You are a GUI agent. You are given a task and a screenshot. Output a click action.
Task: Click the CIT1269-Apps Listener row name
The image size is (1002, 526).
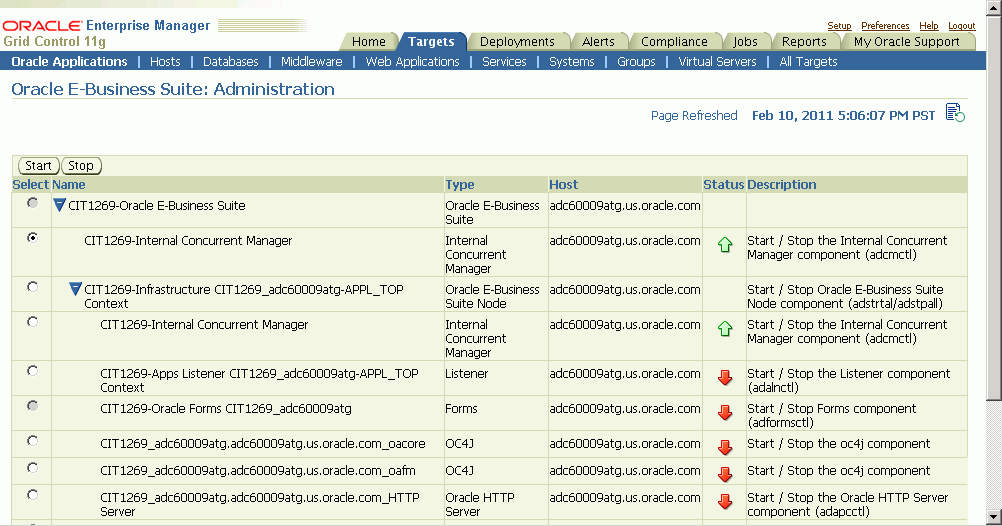point(259,380)
